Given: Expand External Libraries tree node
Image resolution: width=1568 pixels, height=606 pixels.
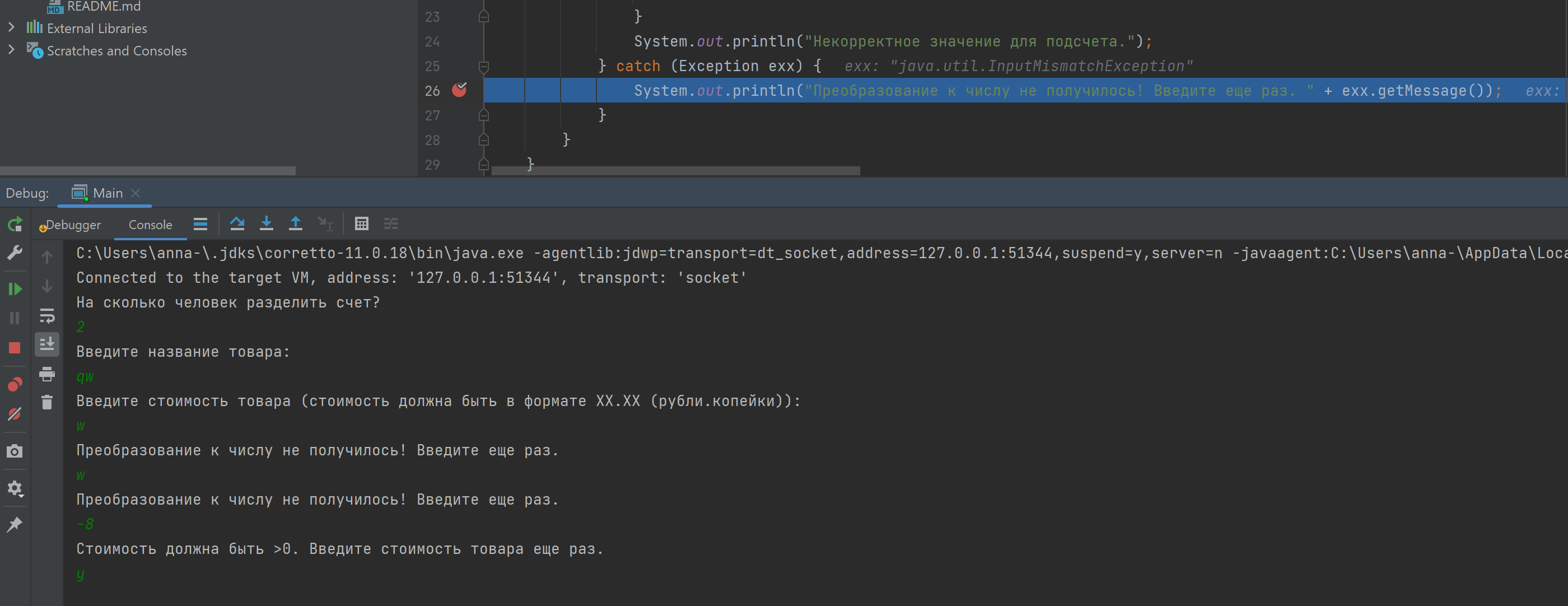Looking at the screenshot, I should point(11,27).
